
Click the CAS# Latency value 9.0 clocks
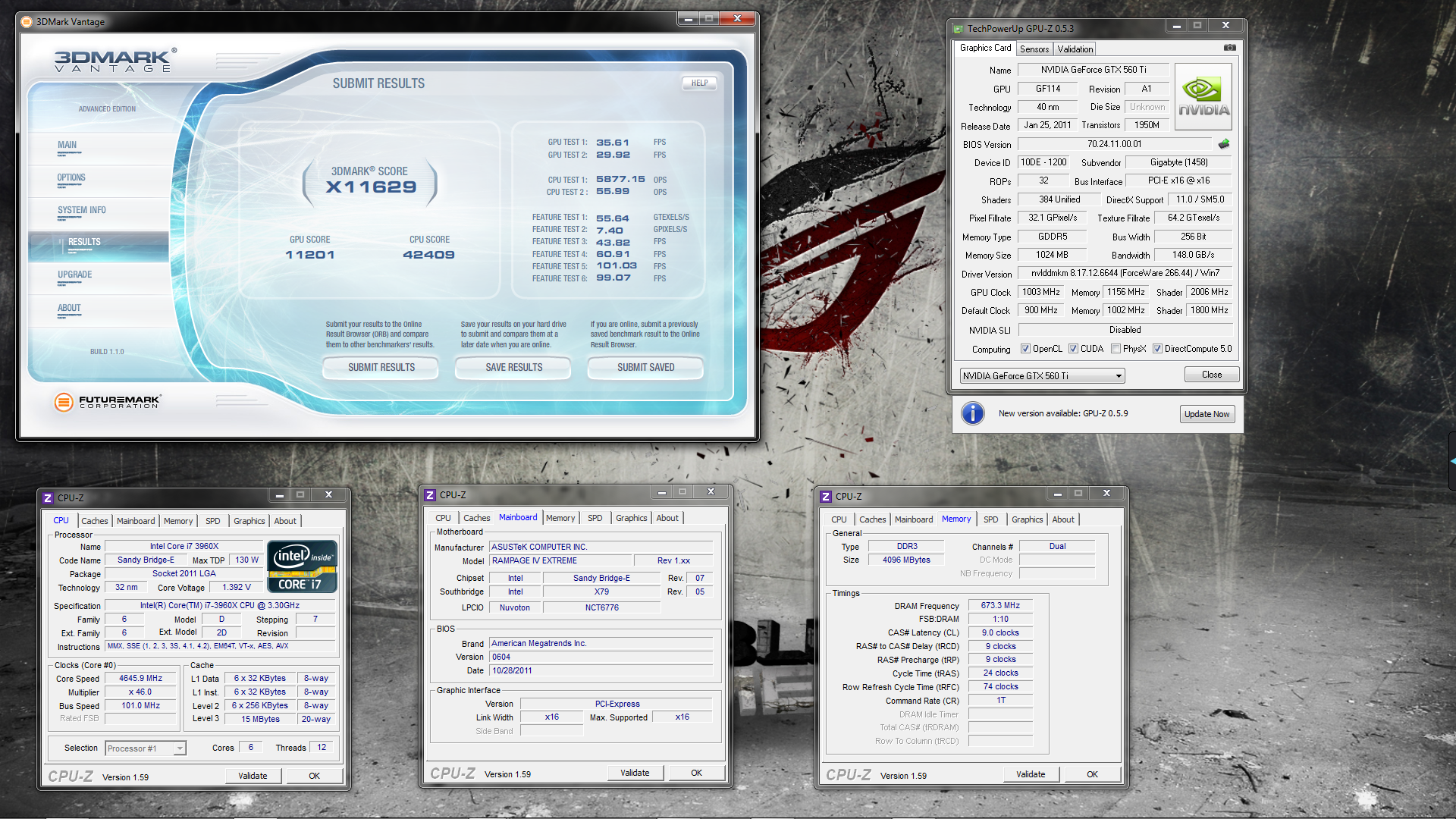pos(1000,633)
